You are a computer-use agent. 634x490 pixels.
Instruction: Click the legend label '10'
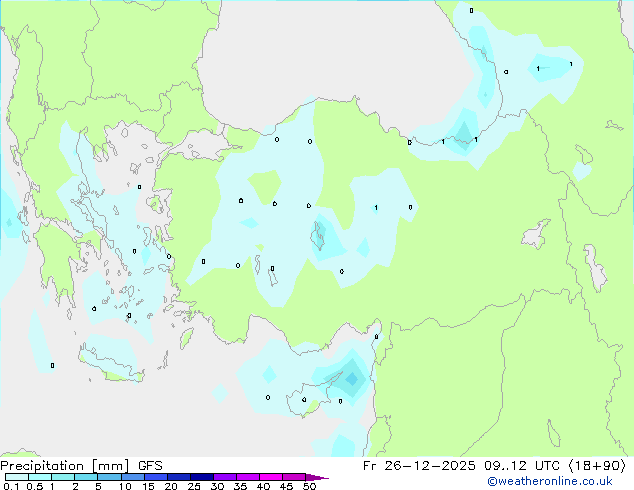pos(125,486)
